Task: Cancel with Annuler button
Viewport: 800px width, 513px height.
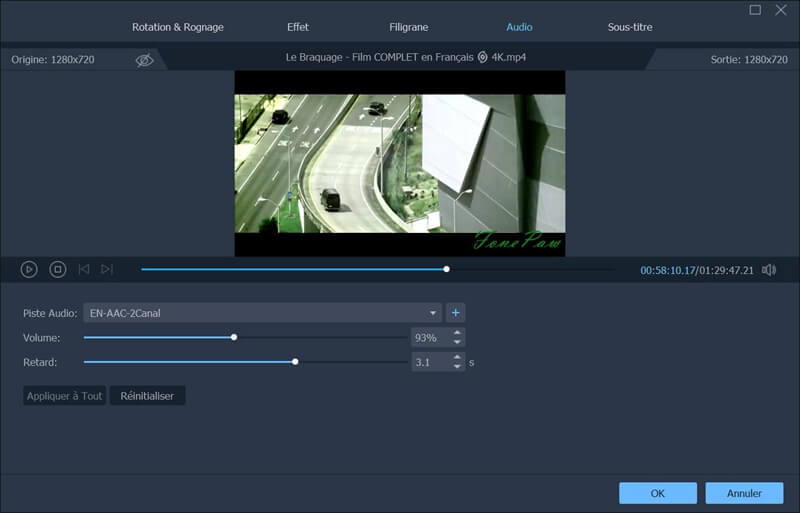Action: pyautogui.click(x=744, y=493)
